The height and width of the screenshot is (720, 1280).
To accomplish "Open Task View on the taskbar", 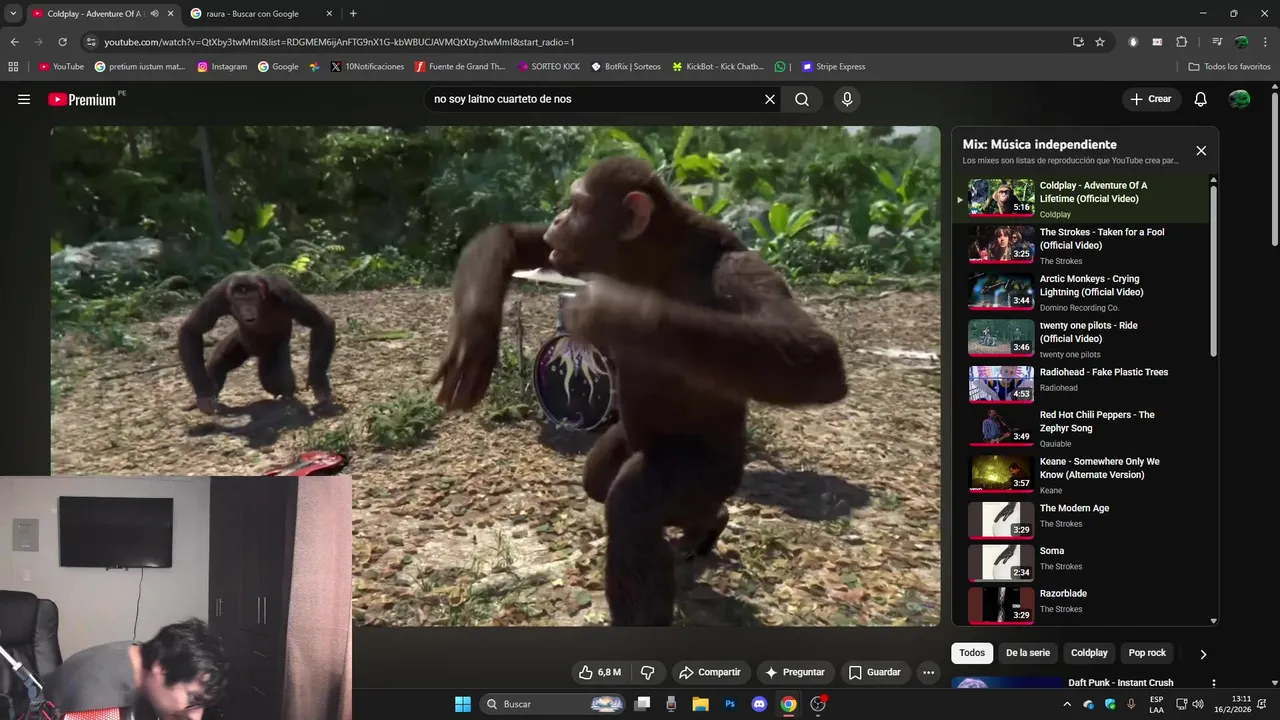I will [x=642, y=704].
